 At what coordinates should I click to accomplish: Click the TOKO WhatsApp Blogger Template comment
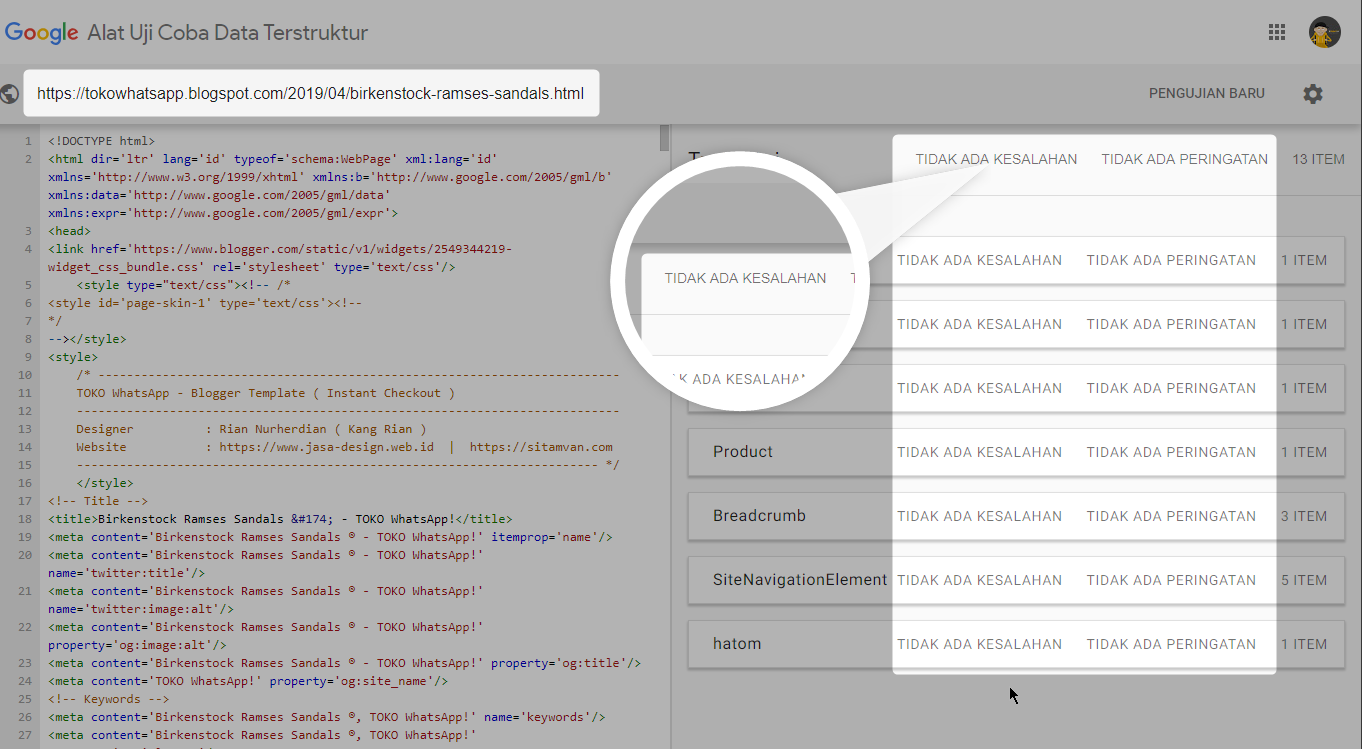[265, 393]
